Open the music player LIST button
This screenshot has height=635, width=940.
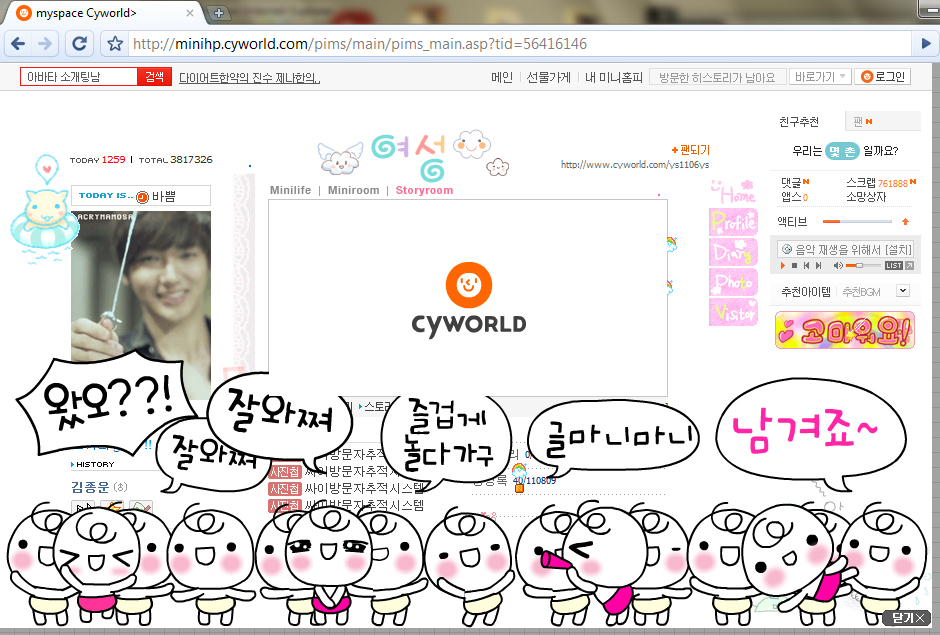click(x=893, y=266)
